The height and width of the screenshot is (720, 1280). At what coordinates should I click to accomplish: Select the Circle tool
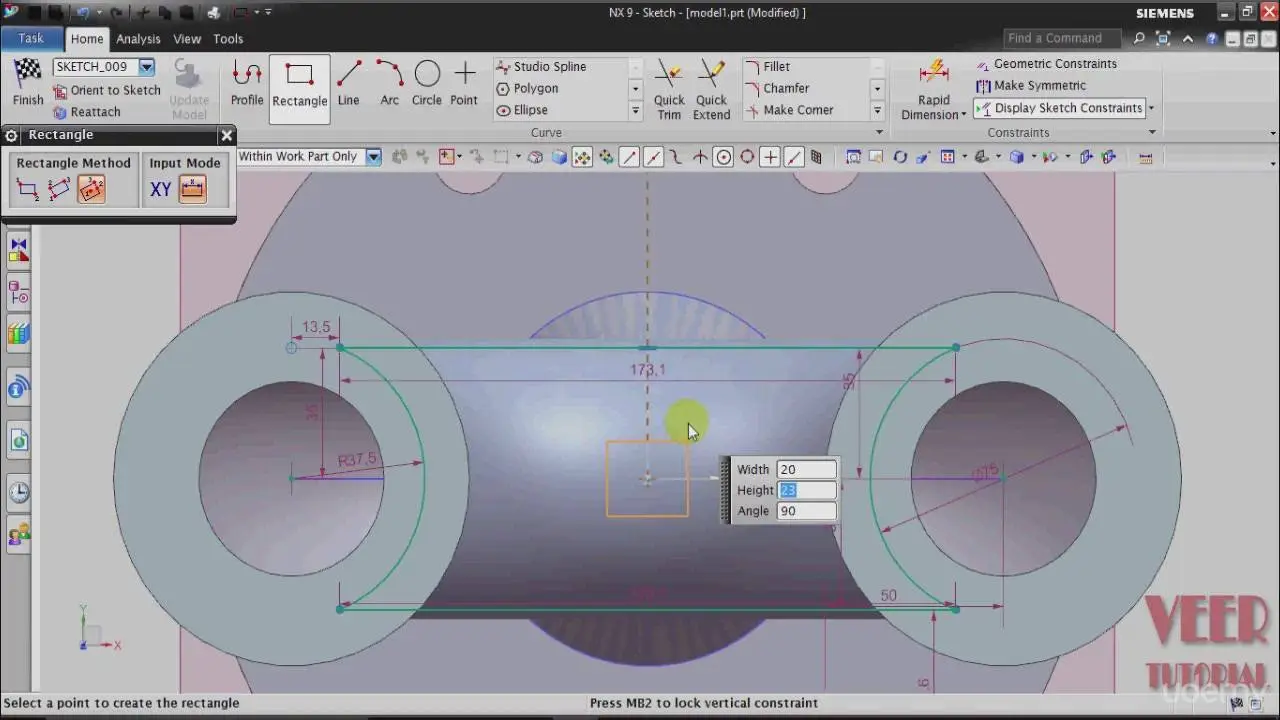(427, 83)
